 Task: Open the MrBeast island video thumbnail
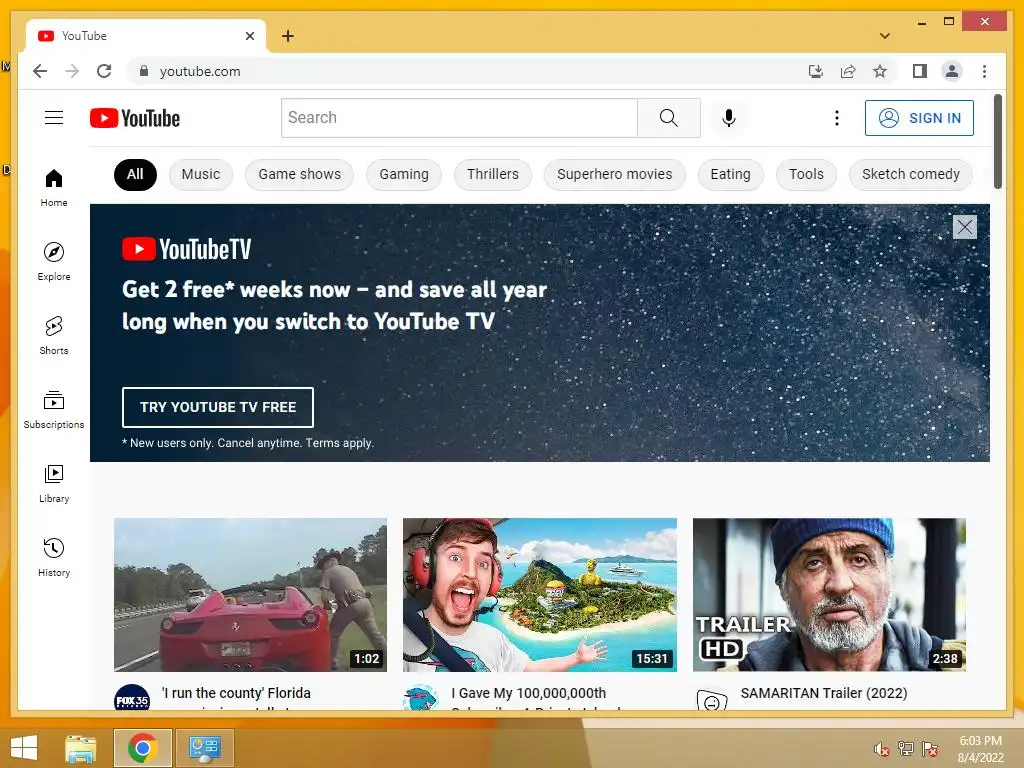click(539, 594)
